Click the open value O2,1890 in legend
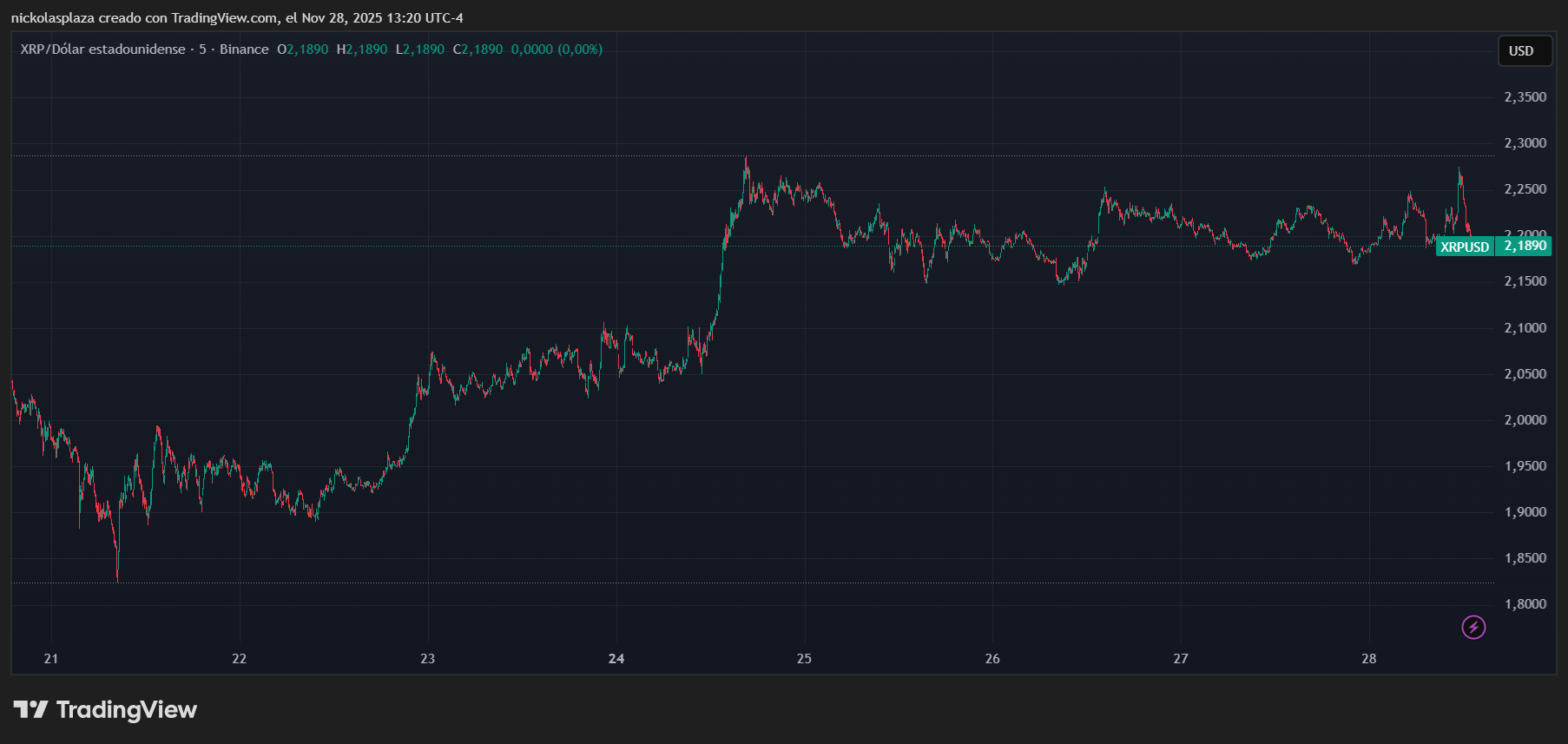The width and height of the screenshot is (1568, 744). (303, 49)
